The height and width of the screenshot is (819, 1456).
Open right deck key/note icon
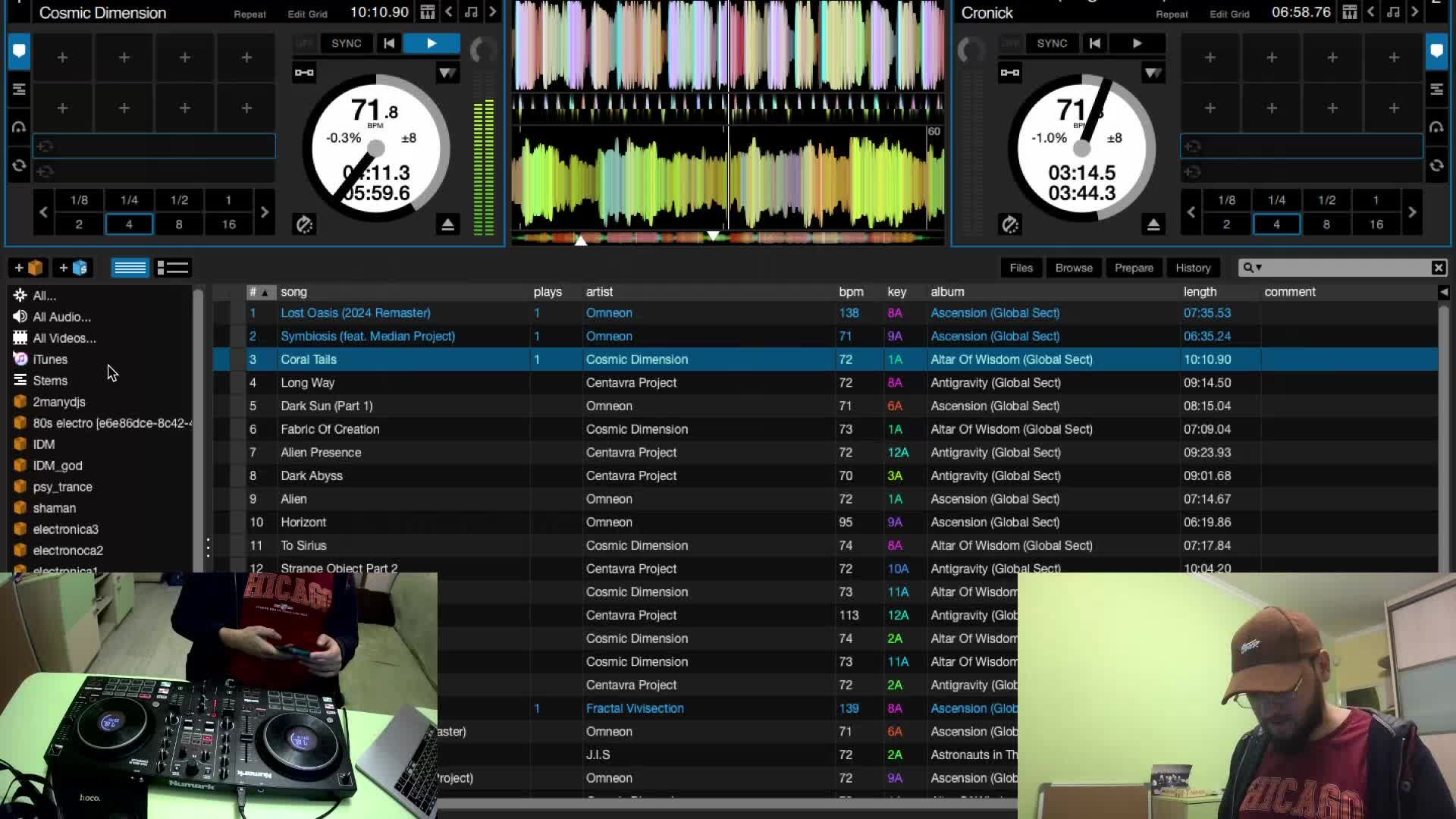click(x=1393, y=12)
